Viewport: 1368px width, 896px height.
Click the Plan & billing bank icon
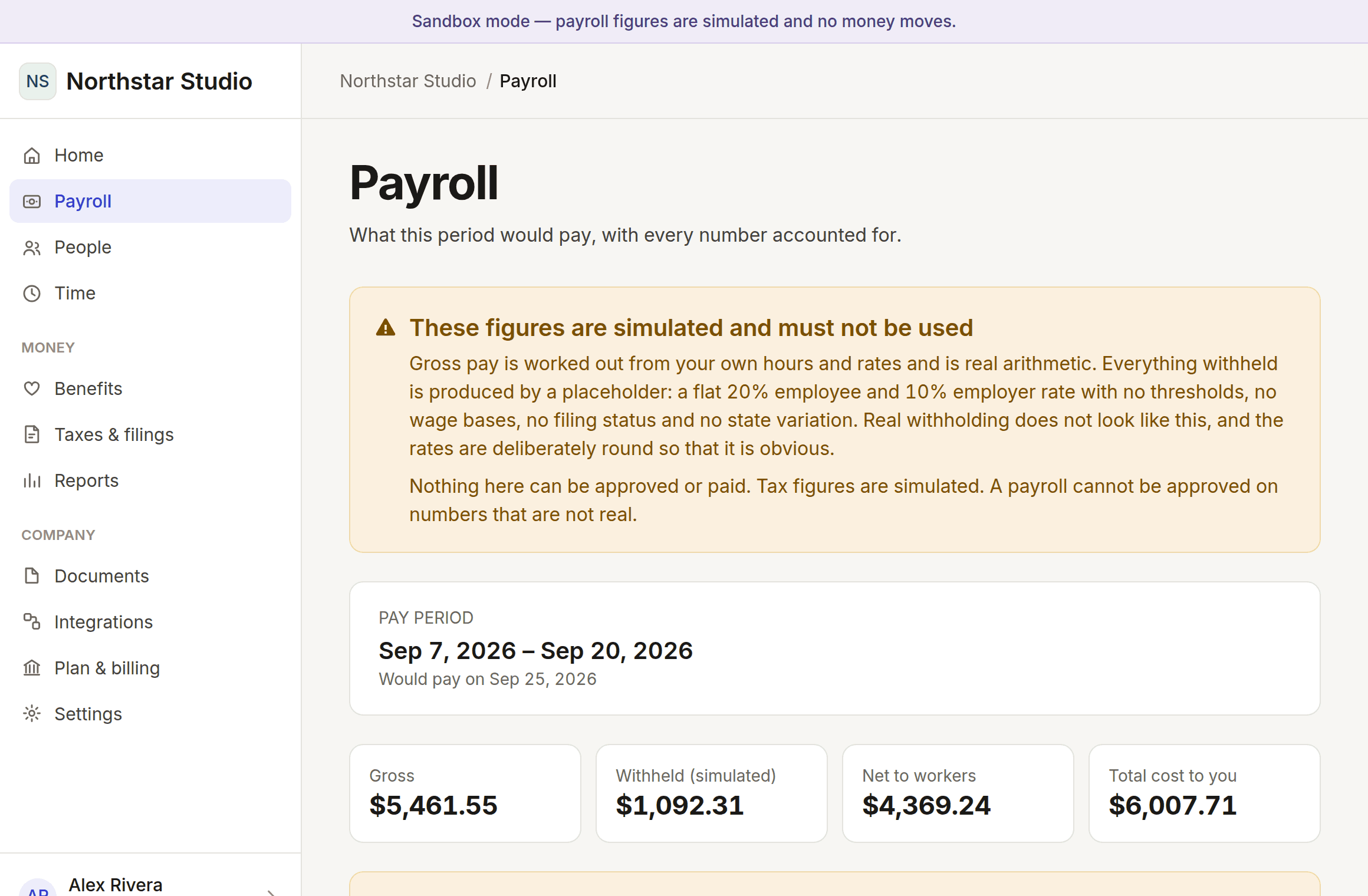click(x=32, y=668)
